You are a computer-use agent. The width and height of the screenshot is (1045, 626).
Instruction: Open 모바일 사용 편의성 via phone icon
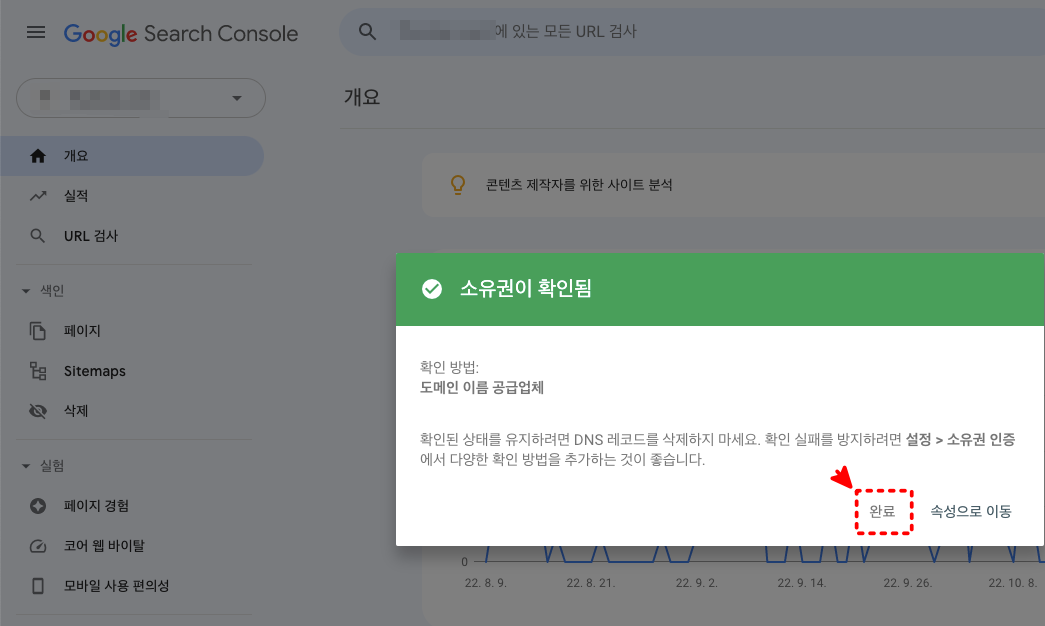click(38, 584)
